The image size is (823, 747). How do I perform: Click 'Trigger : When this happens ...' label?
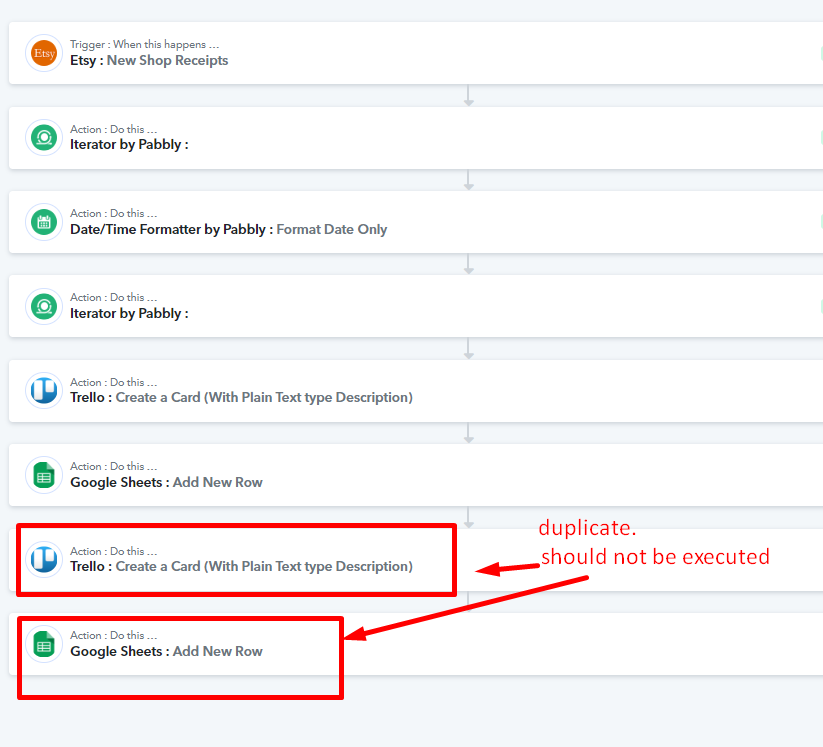144,45
